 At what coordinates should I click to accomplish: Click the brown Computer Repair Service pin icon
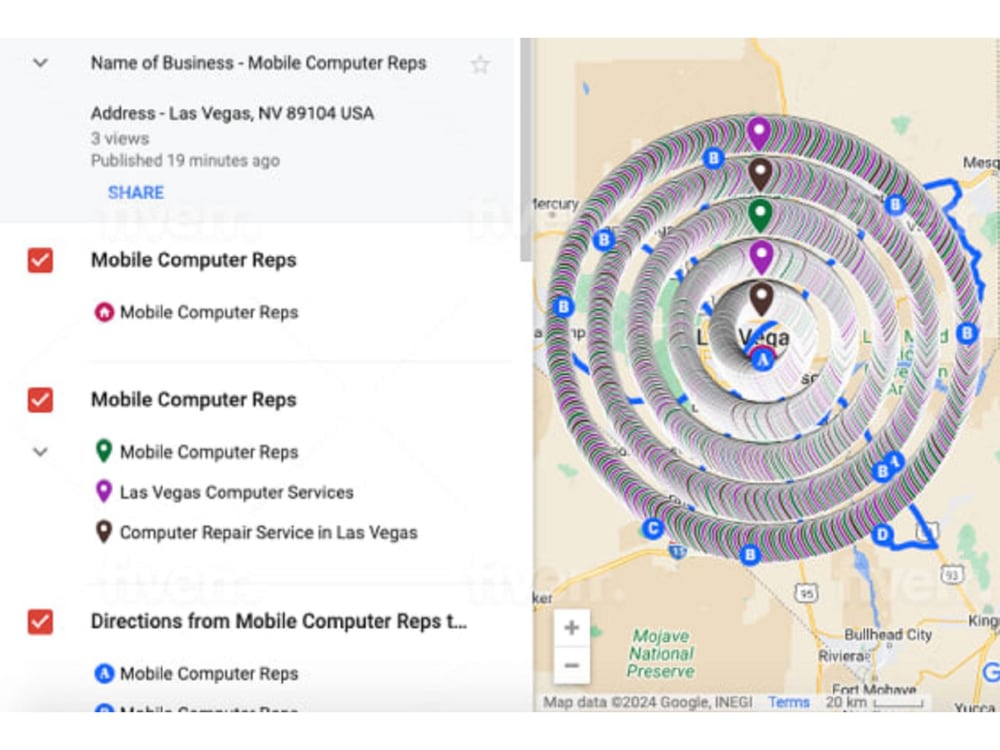(x=104, y=532)
